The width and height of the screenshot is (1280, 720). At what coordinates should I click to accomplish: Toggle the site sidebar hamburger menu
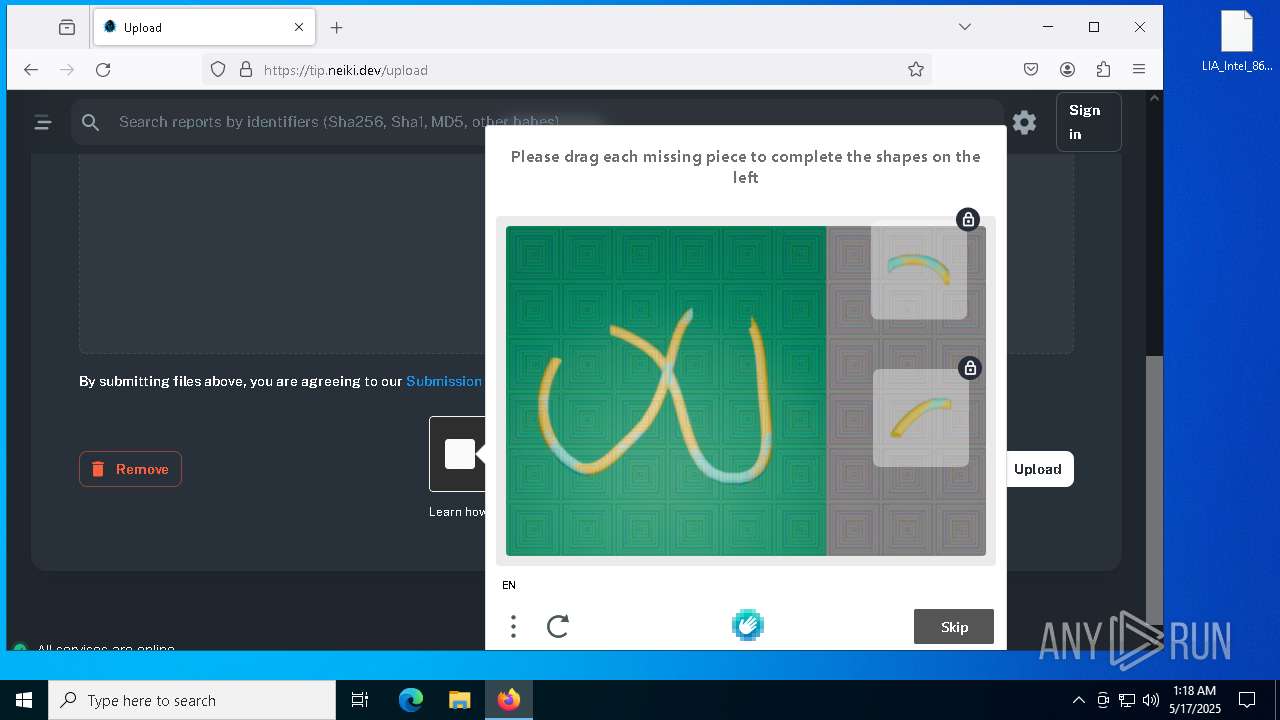[43, 122]
